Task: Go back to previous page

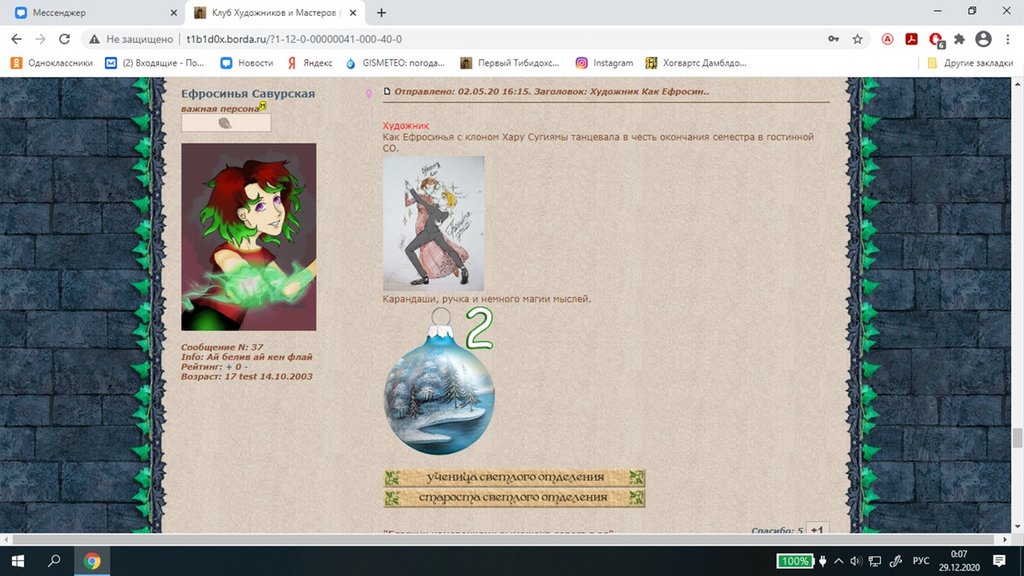Action: pos(16,39)
